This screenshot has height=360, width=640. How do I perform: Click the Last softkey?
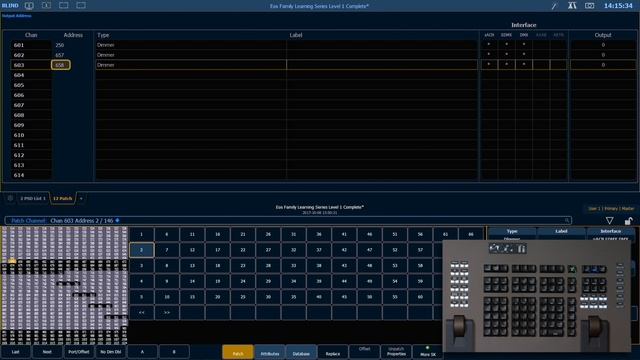tap(16, 352)
